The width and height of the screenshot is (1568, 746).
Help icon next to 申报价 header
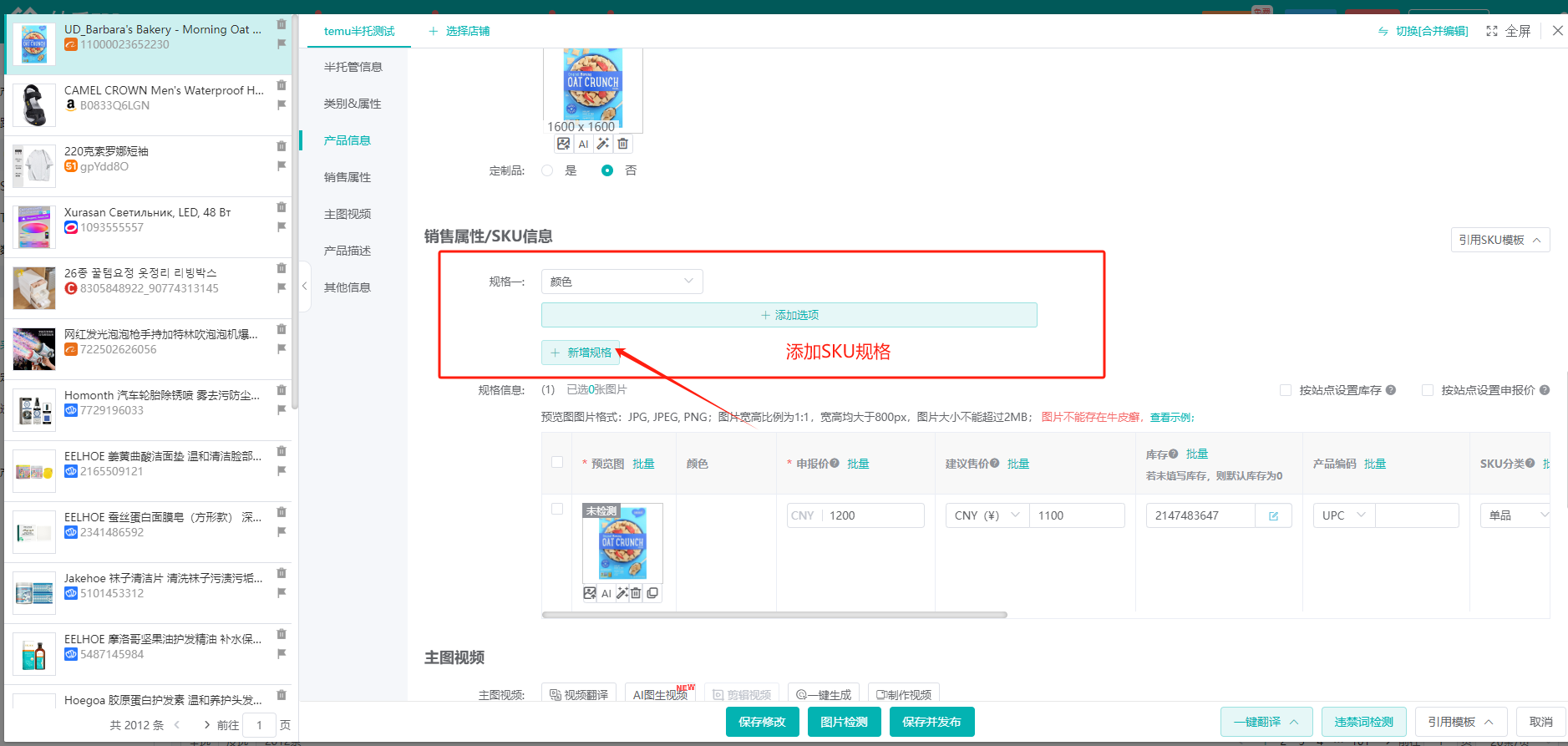point(835,463)
